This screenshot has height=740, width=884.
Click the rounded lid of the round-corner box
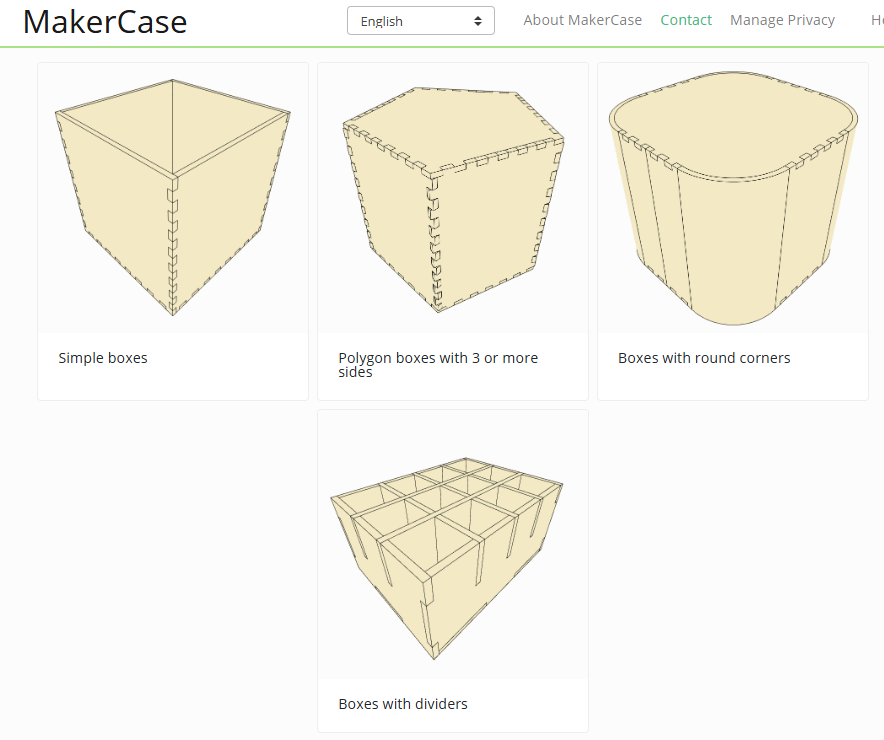(733, 125)
